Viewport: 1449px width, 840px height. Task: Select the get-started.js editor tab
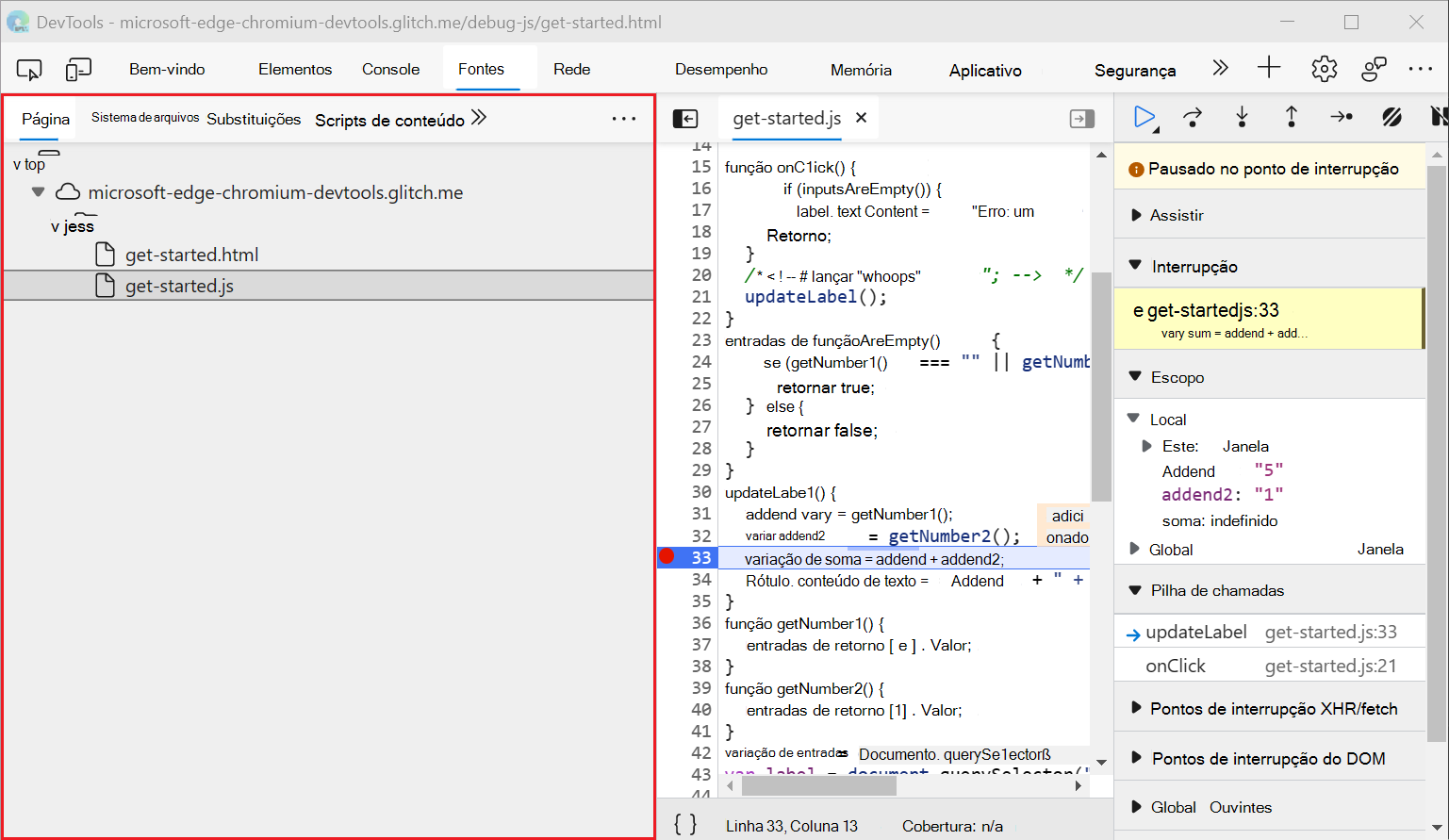pos(786,118)
